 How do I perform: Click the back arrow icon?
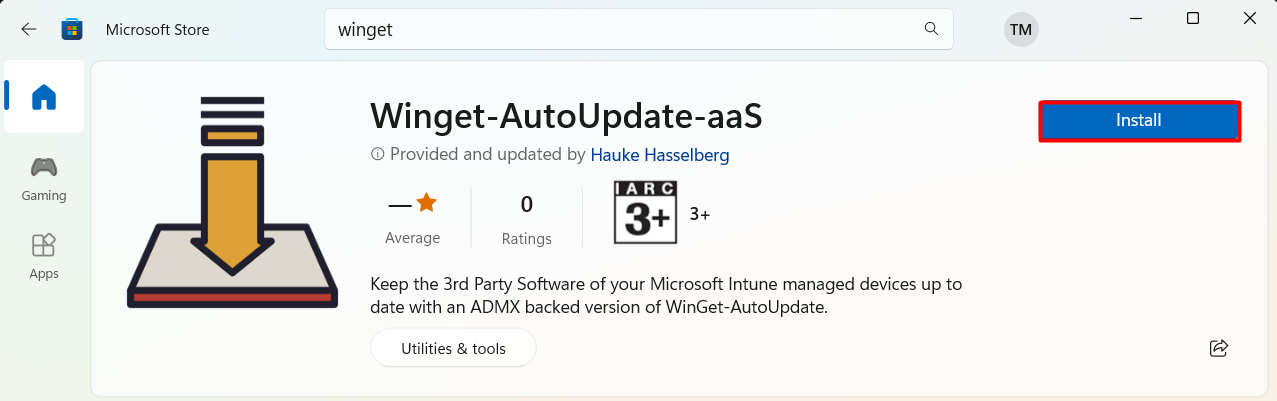point(29,30)
